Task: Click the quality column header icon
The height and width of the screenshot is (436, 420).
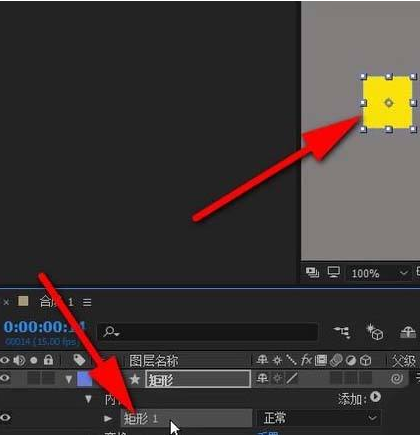Action: [291, 360]
